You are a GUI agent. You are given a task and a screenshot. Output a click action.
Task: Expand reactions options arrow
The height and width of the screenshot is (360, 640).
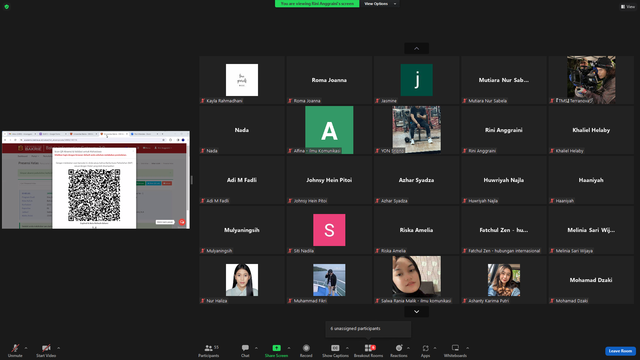409,348
